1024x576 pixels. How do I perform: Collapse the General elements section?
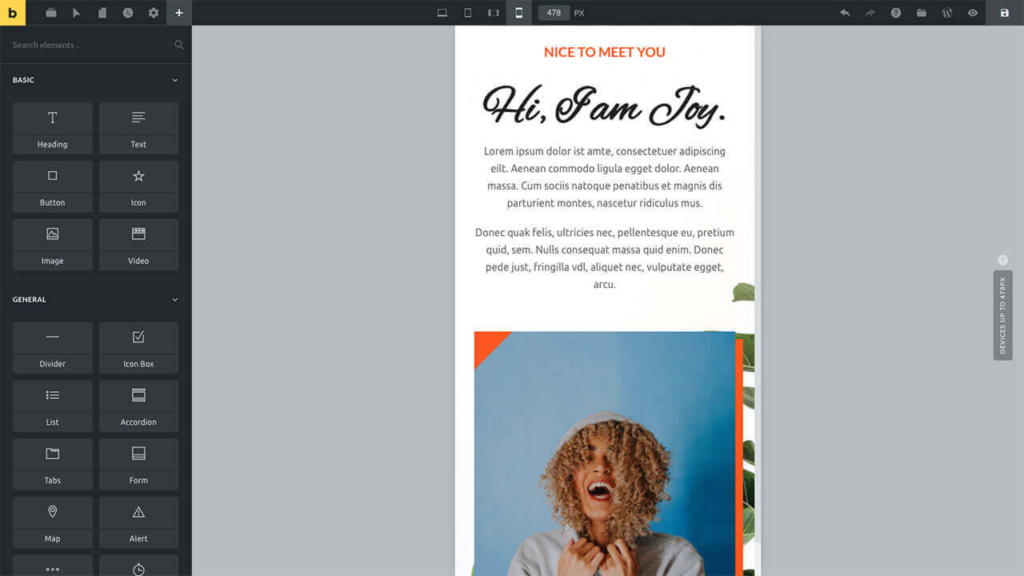tap(175, 300)
